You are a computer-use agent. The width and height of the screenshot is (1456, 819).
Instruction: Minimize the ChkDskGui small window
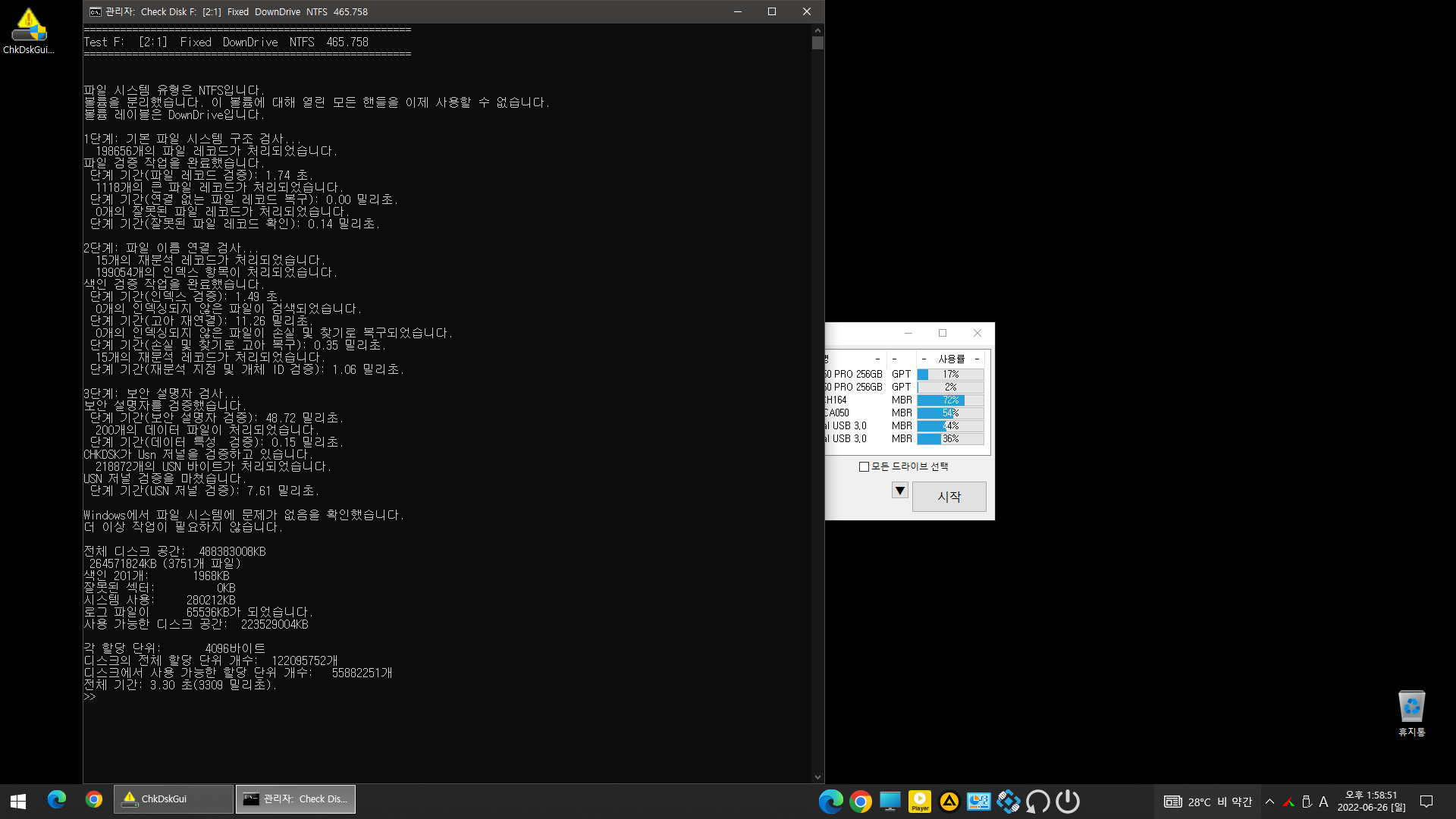pyautogui.click(x=908, y=333)
